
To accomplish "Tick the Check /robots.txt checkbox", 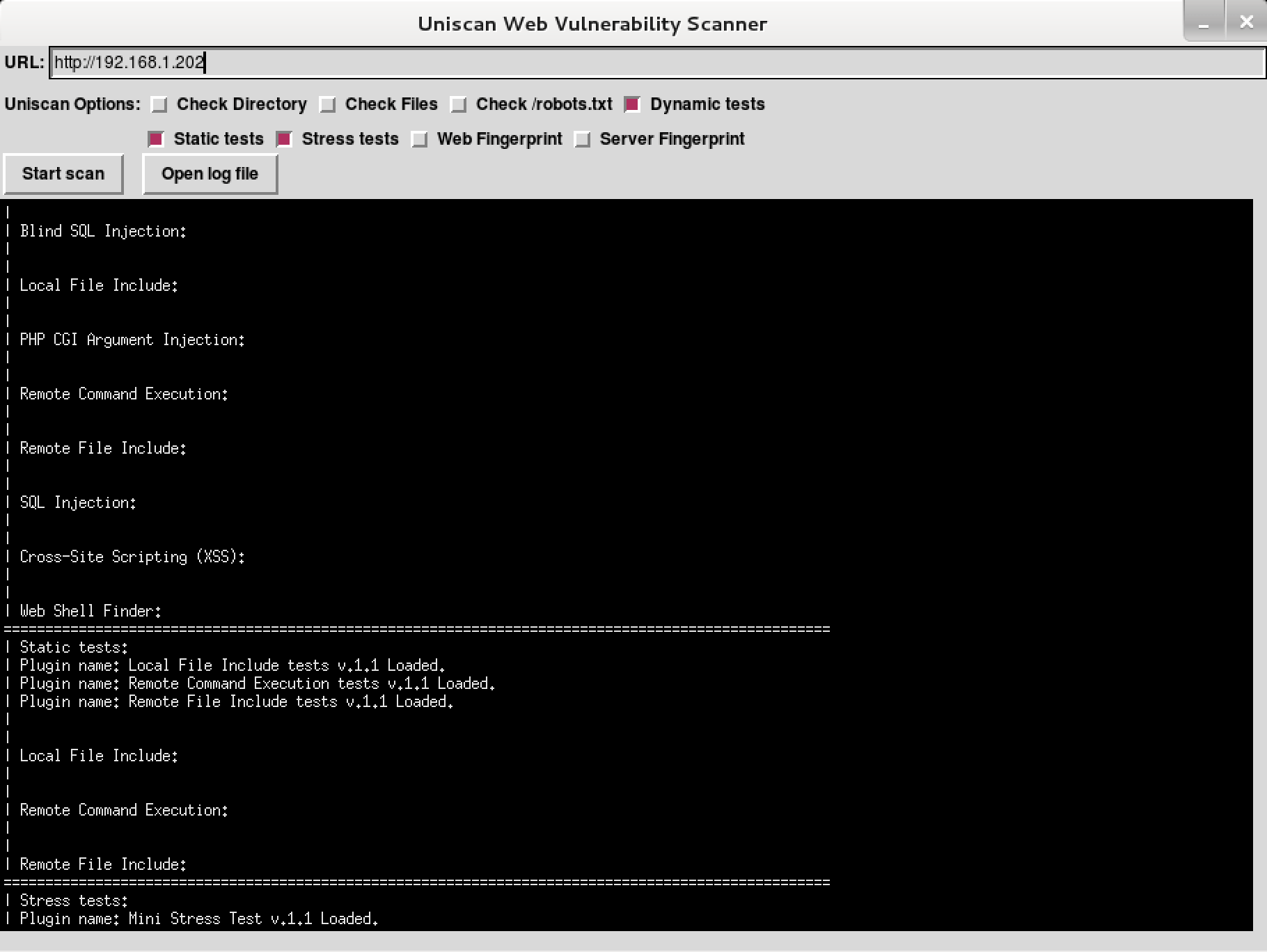I will pyautogui.click(x=459, y=104).
